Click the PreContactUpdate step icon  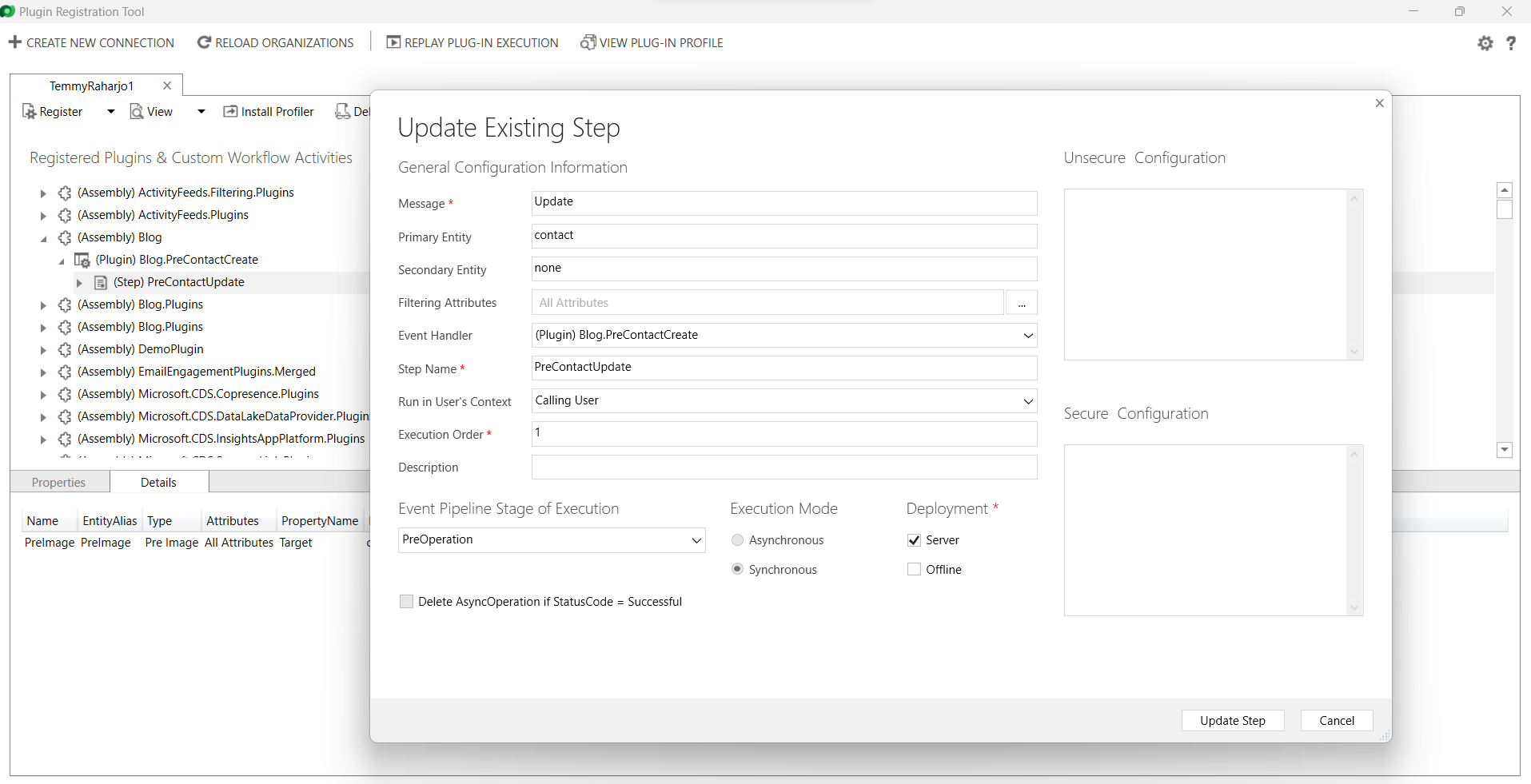[x=101, y=282]
